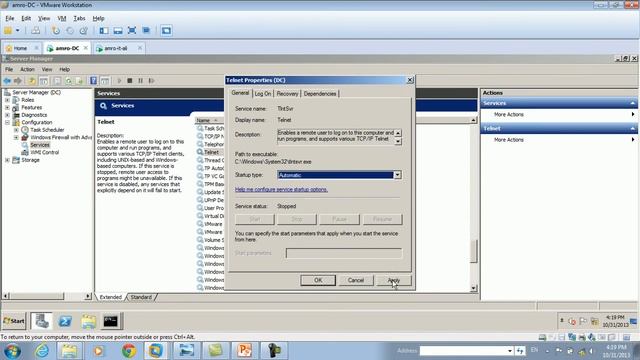This screenshot has height=360, width=640.
Task: Collapse the Telnet section in Actions pane
Action: click(x=633, y=129)
